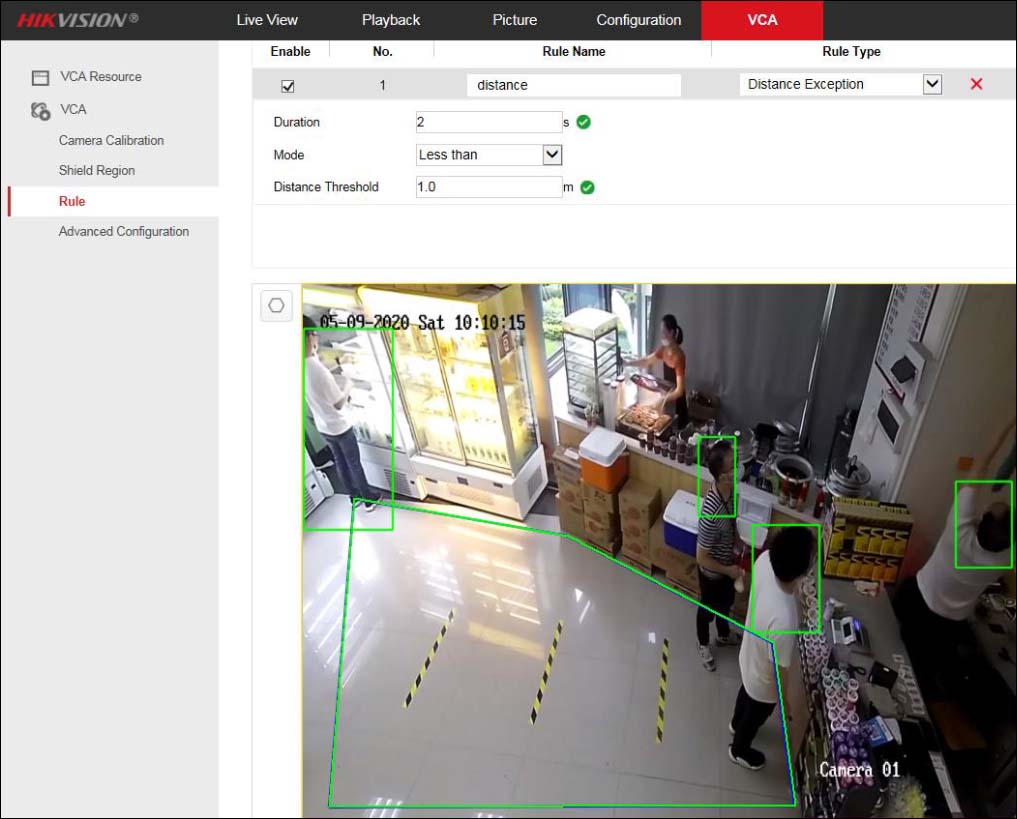
Task: Open the Configuration tab
Action: coord(638,19)
